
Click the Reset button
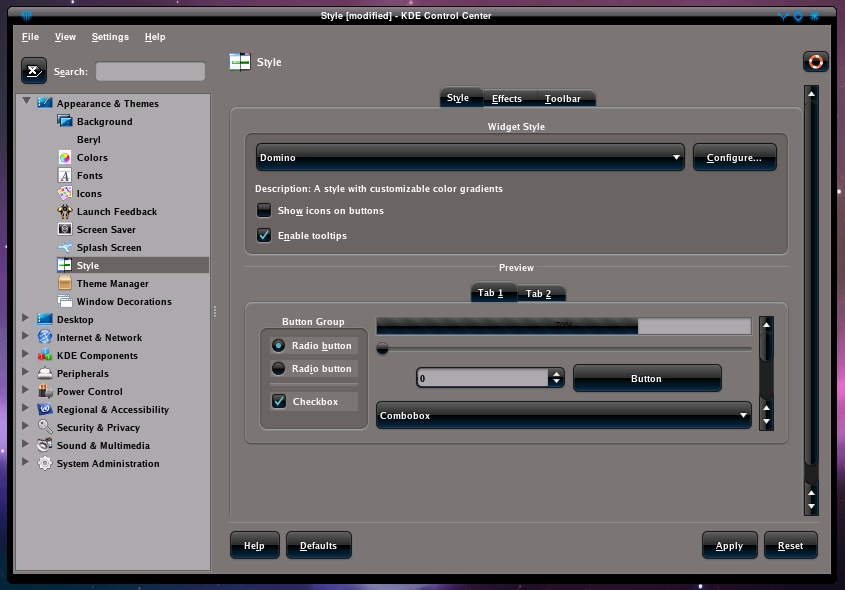click(791, 545)
